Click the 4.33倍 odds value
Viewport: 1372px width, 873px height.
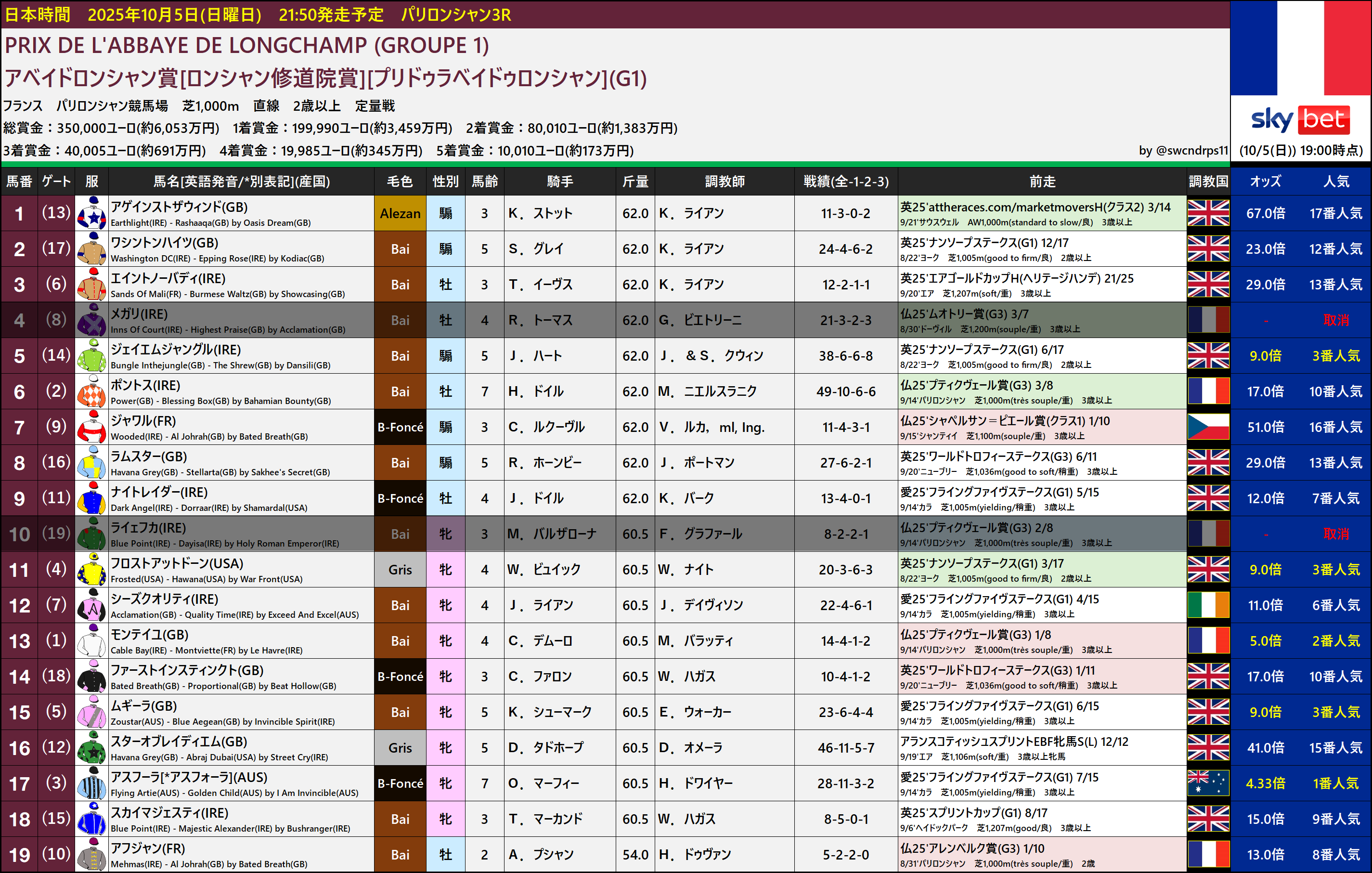click(1265, 783)
